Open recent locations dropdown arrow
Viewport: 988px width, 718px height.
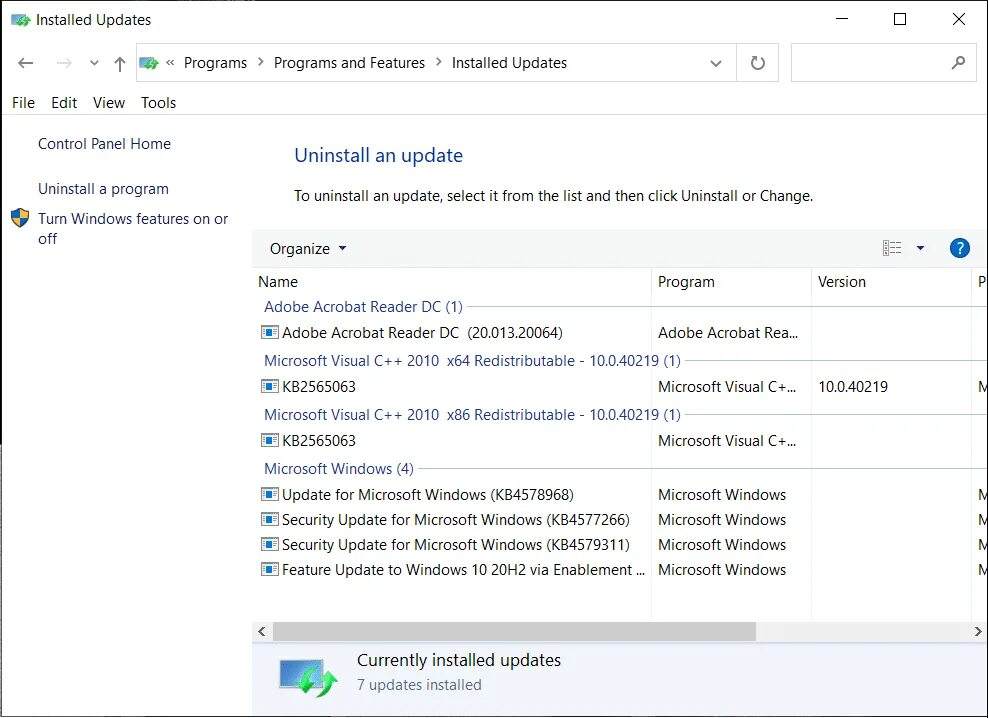[x=94, y=63]
